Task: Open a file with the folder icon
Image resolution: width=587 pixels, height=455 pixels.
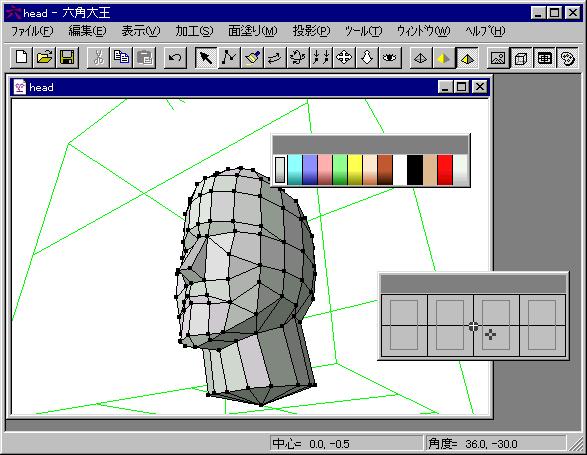Action: tap(44, 58)
